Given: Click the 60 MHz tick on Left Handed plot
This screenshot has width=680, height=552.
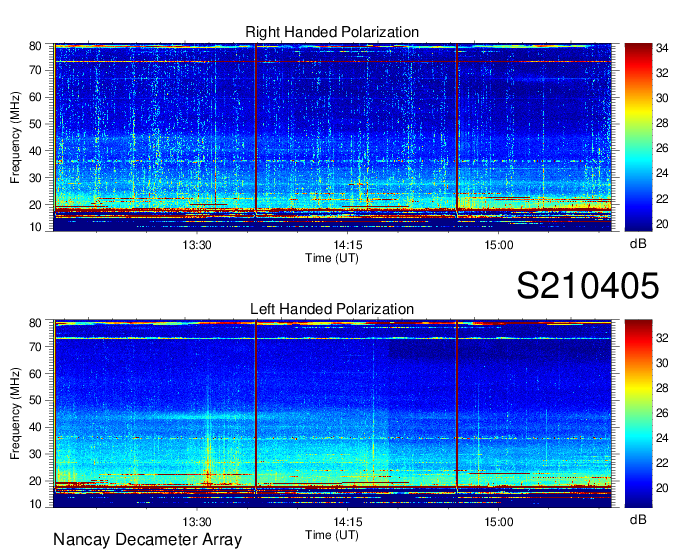Looking at the screenshot, I should (35, 373).
